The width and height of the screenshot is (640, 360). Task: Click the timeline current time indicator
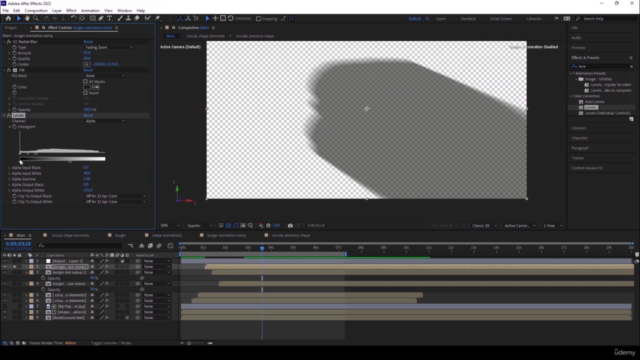[262, 248]
